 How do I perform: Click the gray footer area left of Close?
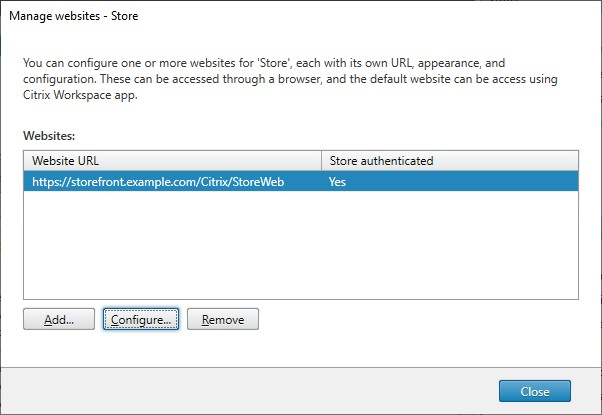coord(250,391)
